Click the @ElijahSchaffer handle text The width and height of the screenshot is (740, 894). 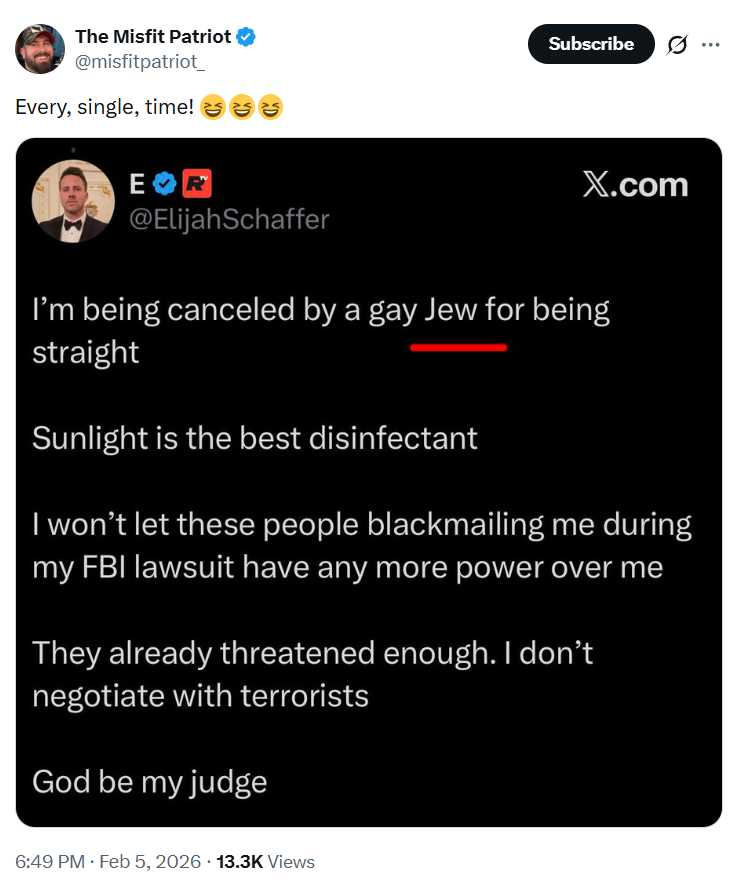[229, 218]
